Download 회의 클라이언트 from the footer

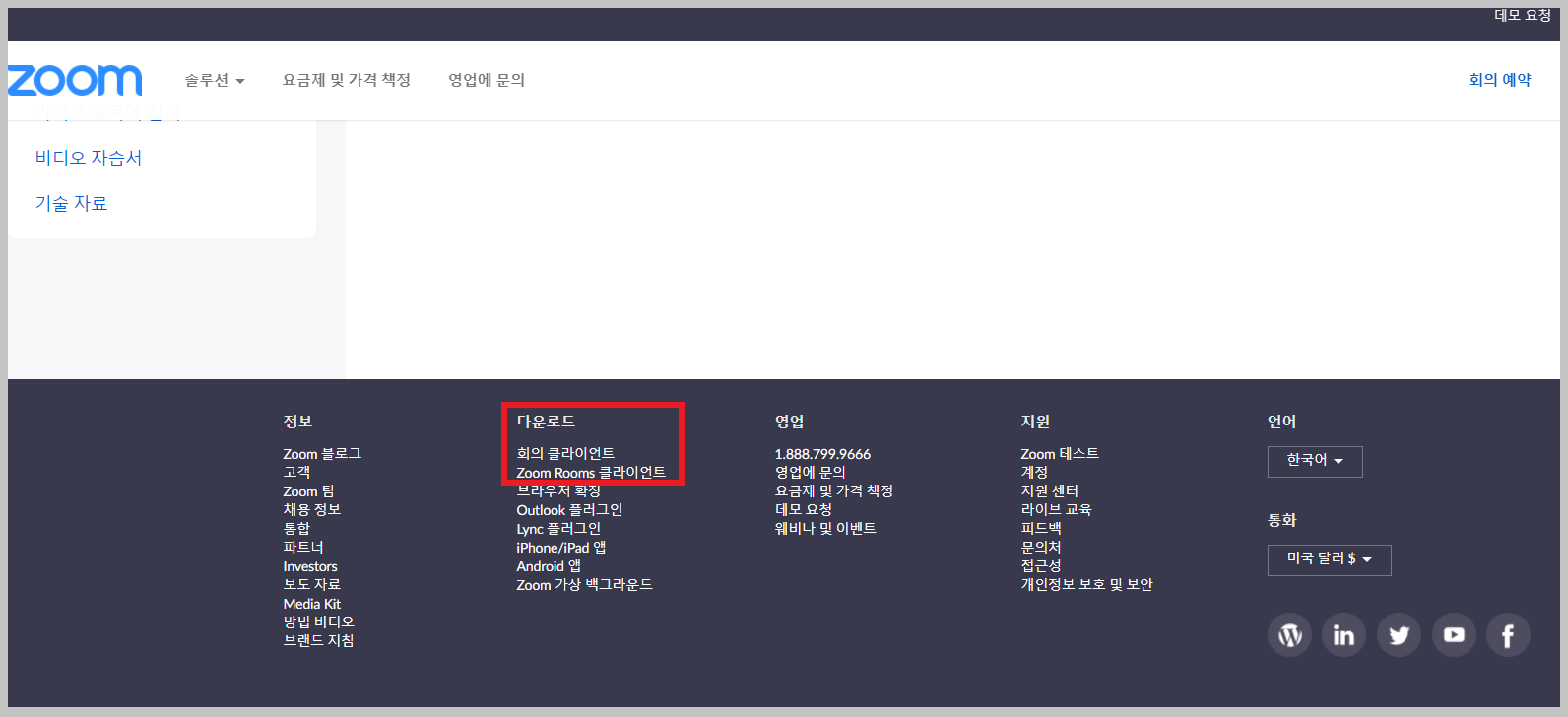pos(565,454)
